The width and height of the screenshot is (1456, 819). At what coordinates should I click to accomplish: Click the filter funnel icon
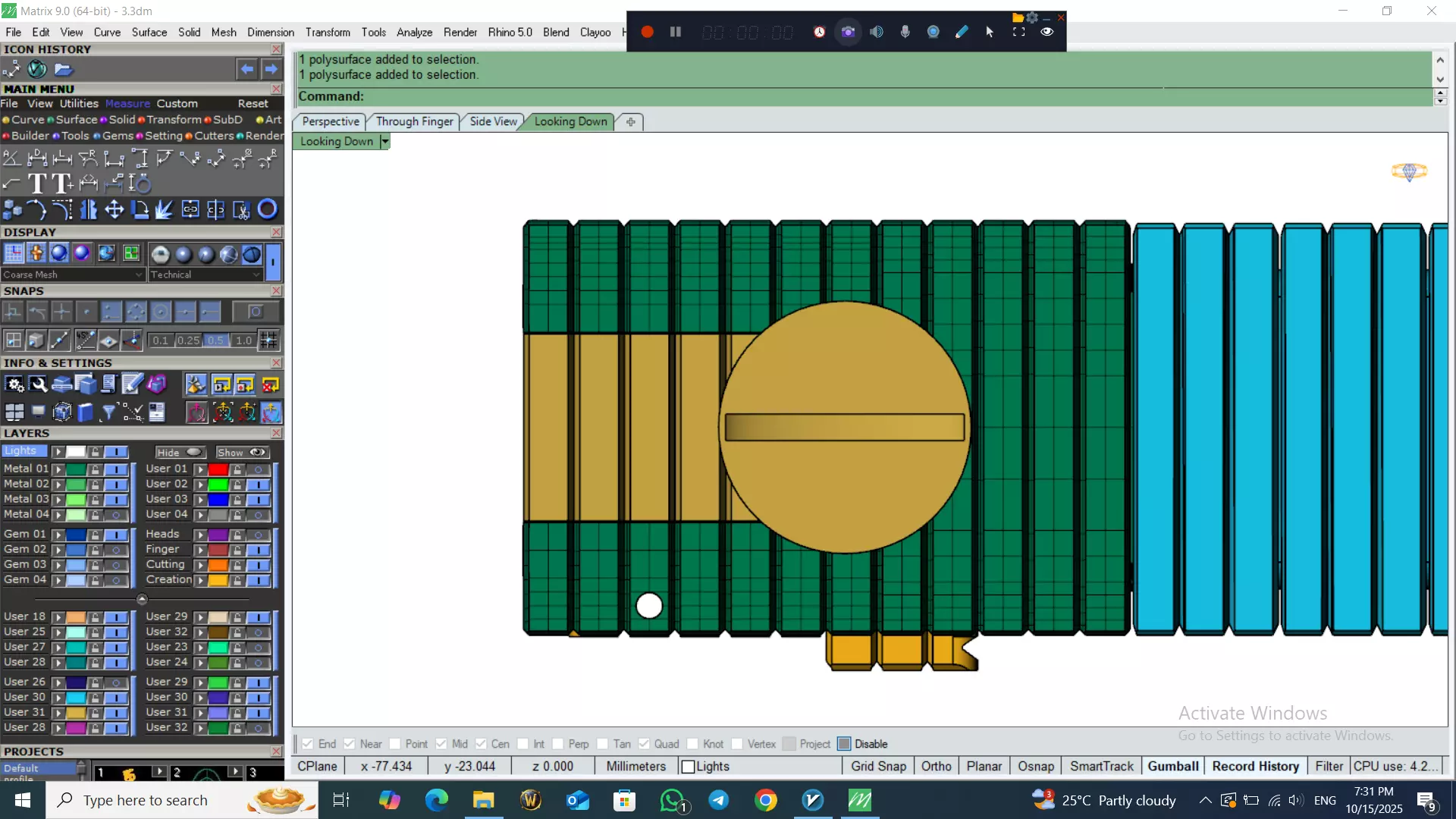[108, 413]
